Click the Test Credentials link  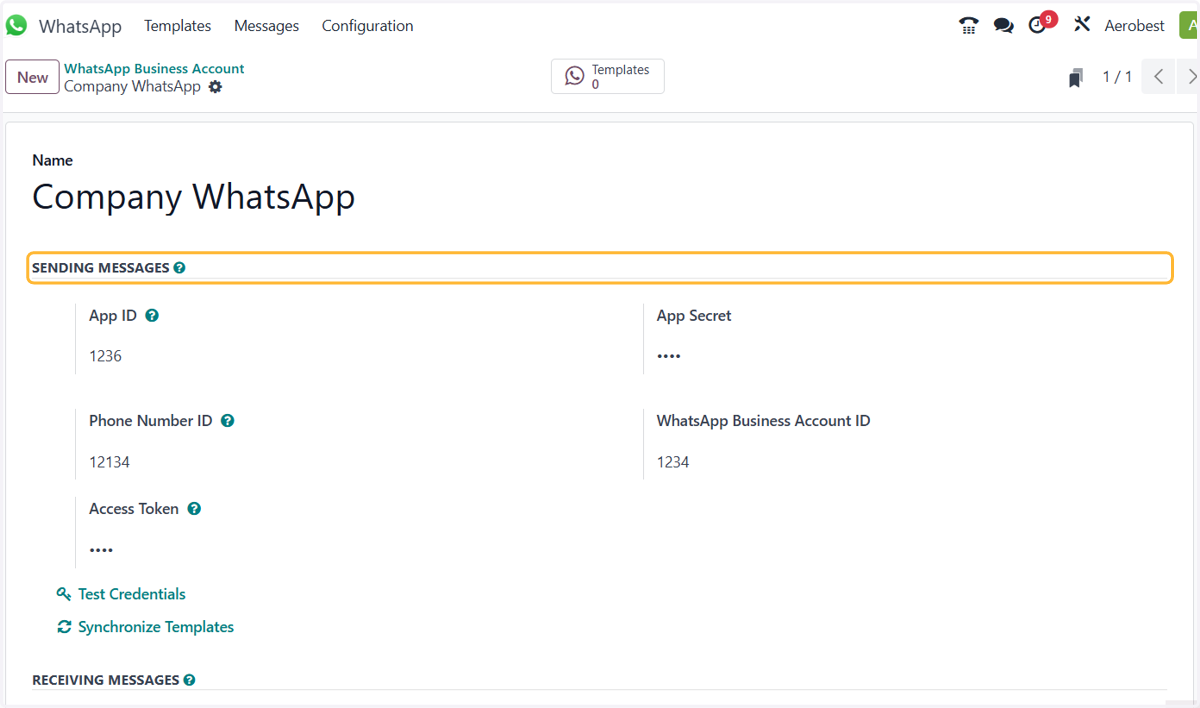point(132,594)
